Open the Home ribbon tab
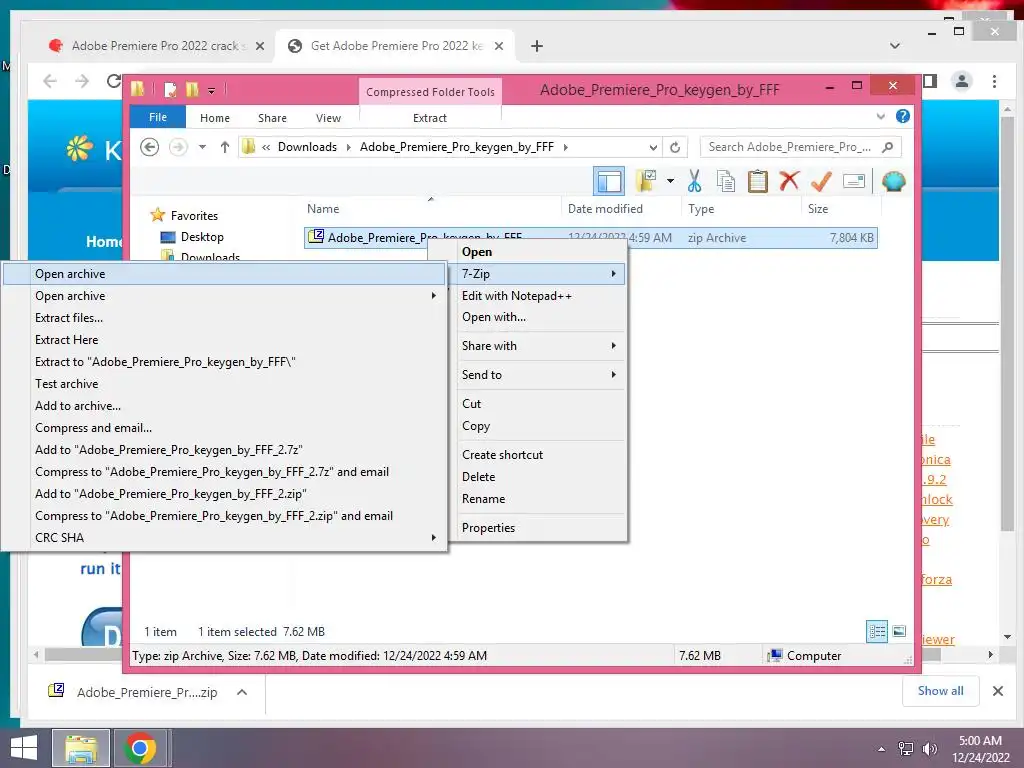 point(215,118)
